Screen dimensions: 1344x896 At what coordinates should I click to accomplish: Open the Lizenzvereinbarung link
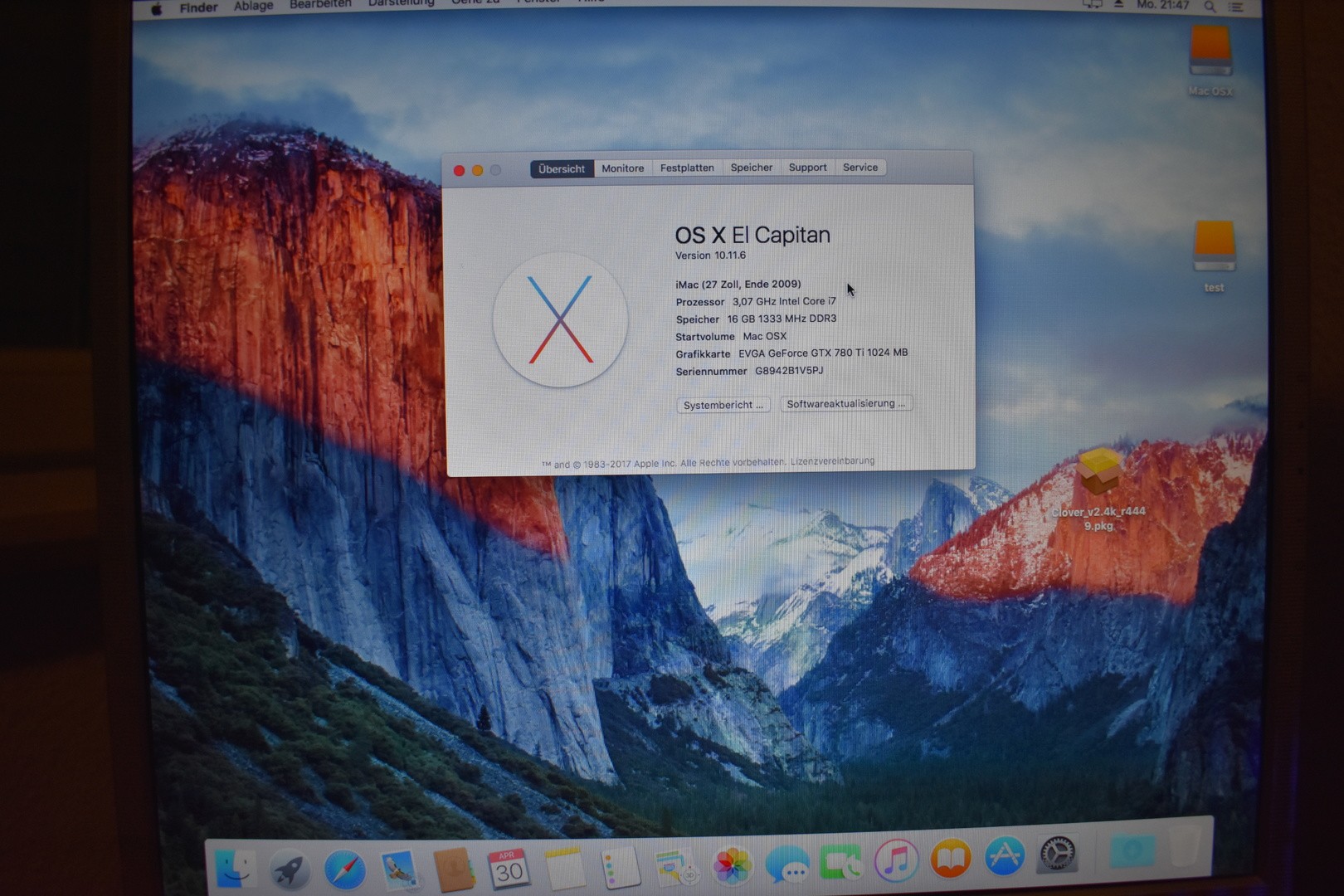coord(832,461)
